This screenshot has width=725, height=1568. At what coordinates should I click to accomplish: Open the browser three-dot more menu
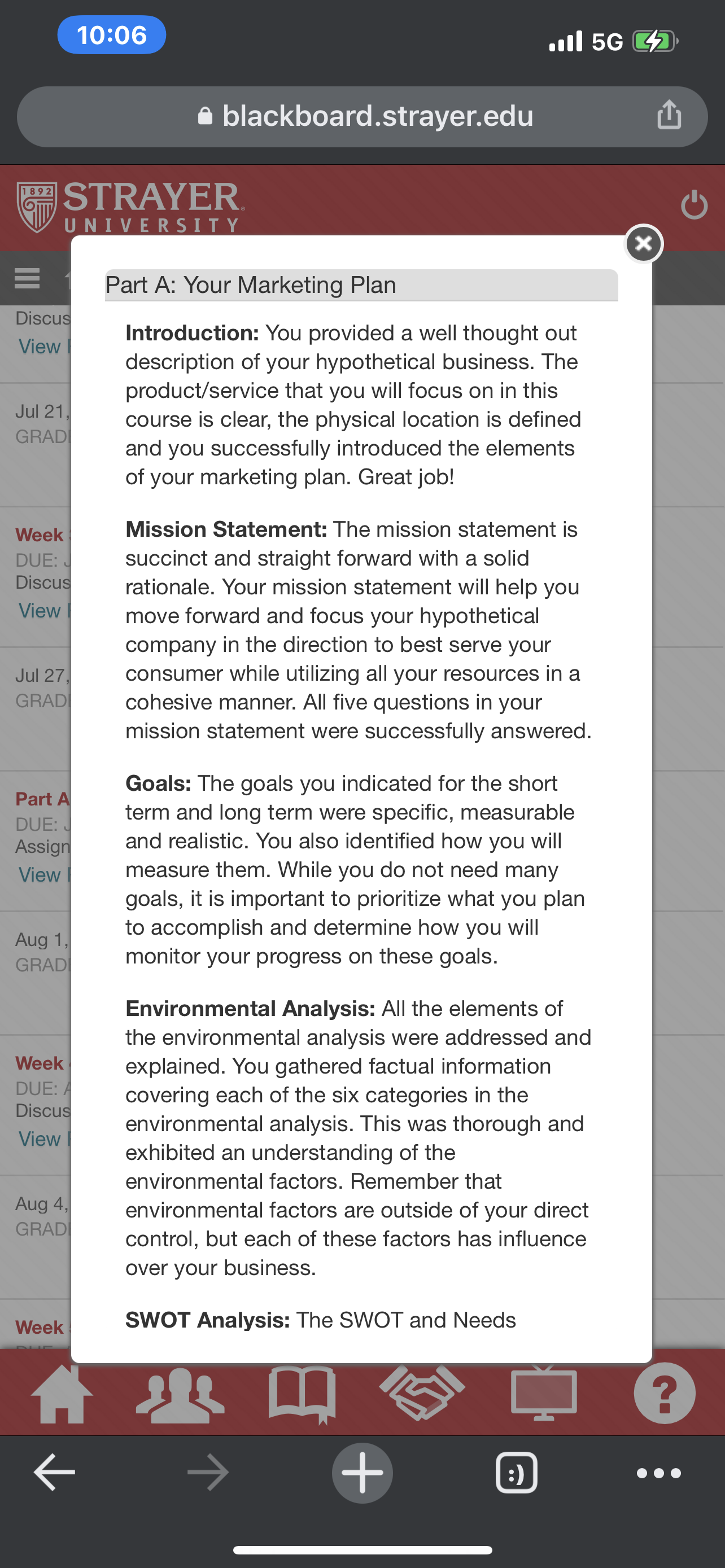point(658,1473)
